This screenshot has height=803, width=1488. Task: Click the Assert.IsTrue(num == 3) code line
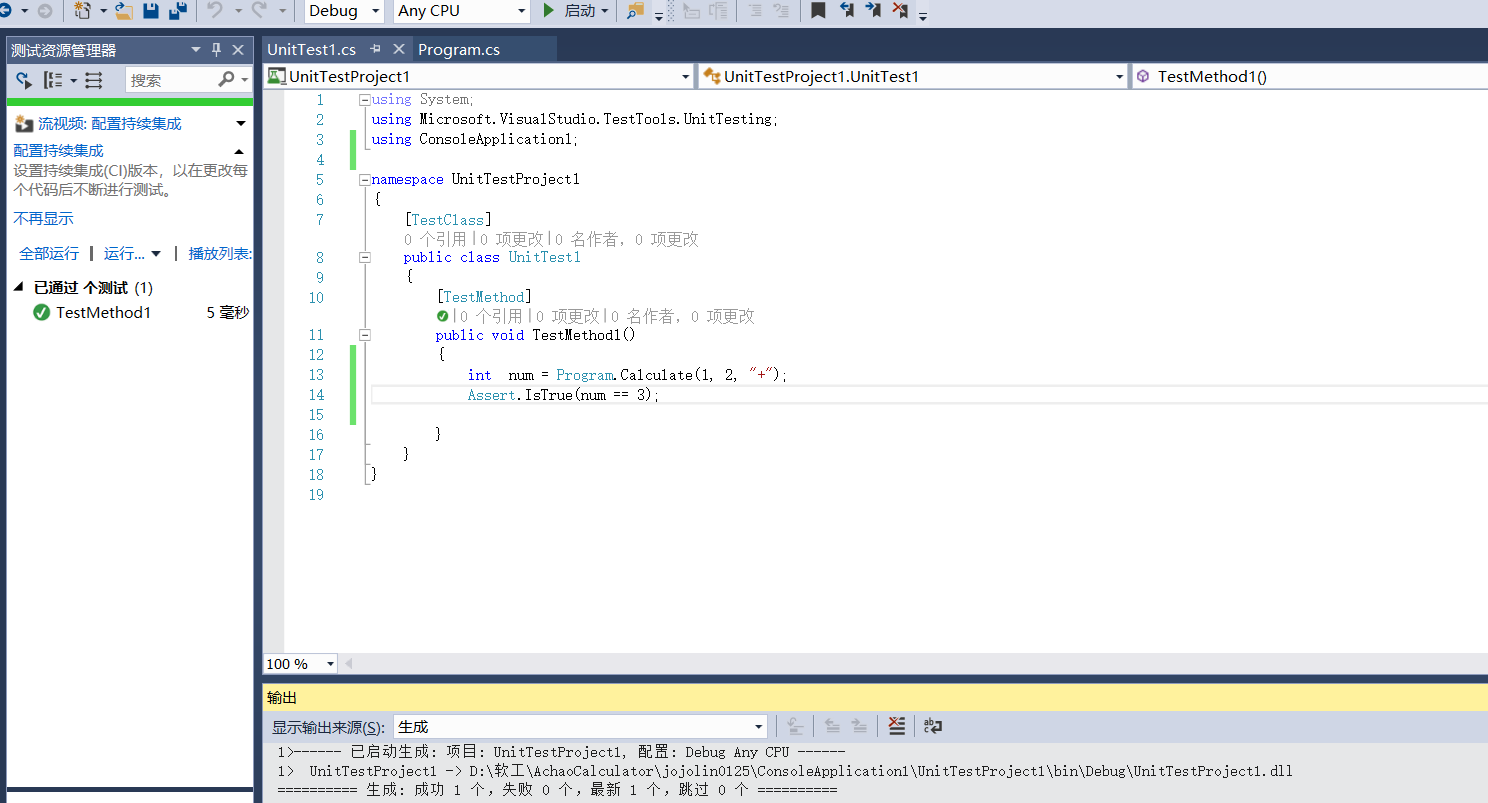[x=564, y=395]
